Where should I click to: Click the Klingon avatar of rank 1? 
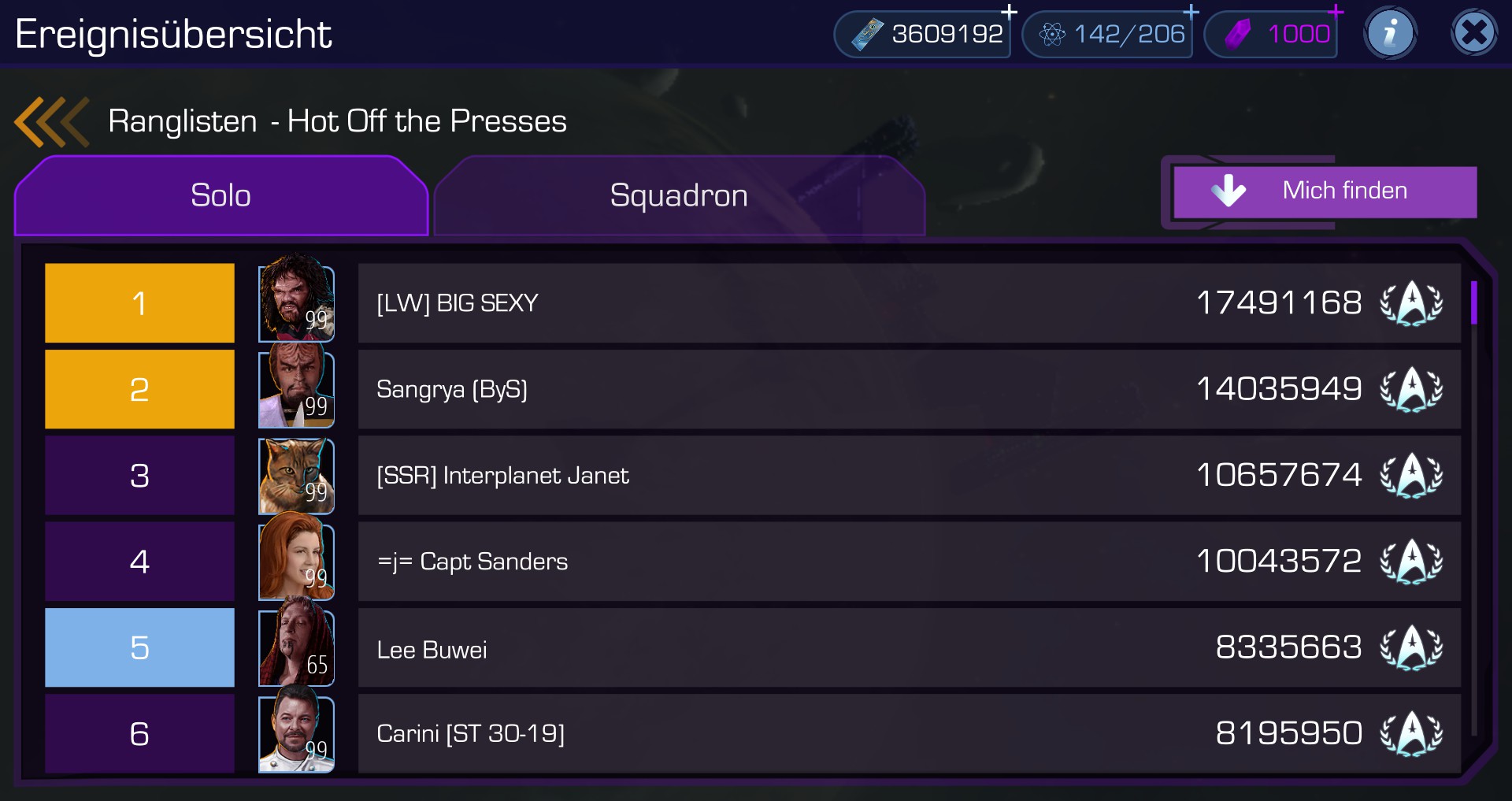296,300
